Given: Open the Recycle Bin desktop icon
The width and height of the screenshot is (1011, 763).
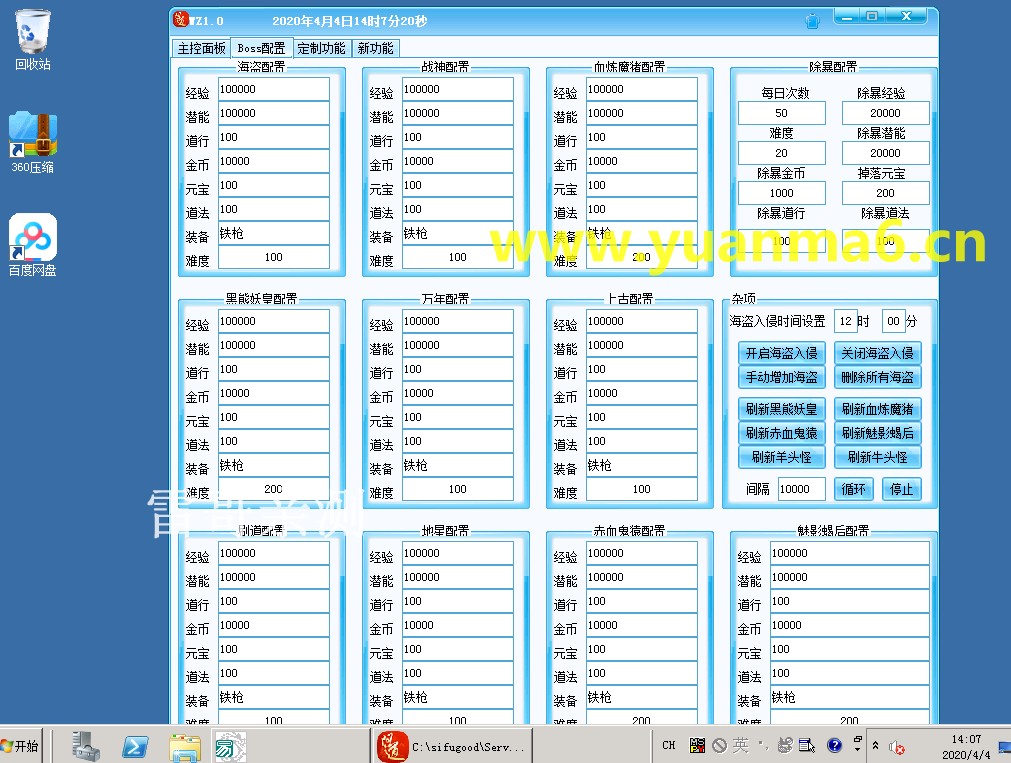Looking at the screenshot, I should pos(33,38).
